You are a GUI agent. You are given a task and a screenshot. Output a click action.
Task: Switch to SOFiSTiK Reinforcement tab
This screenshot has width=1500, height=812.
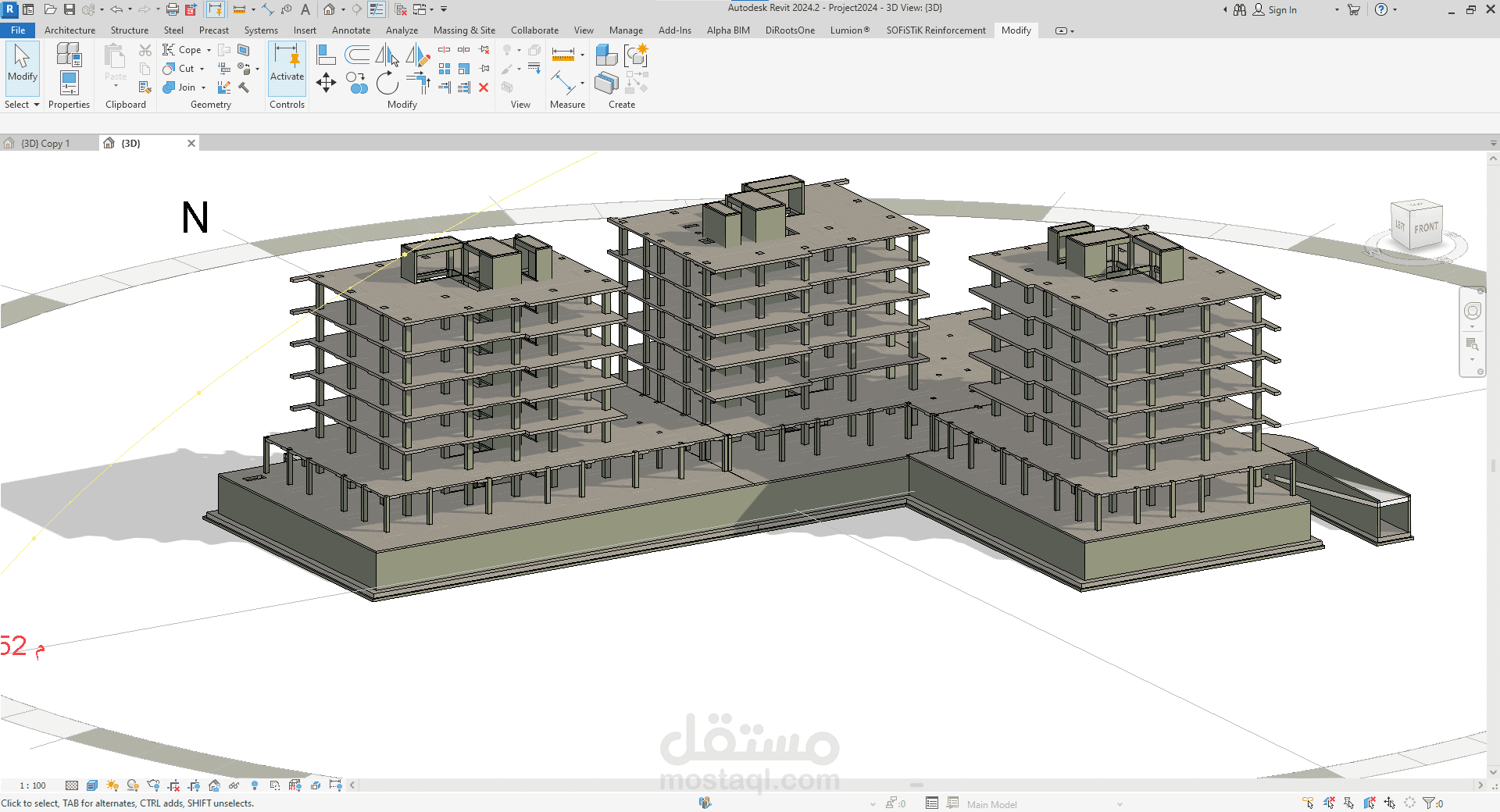(935, 30)
